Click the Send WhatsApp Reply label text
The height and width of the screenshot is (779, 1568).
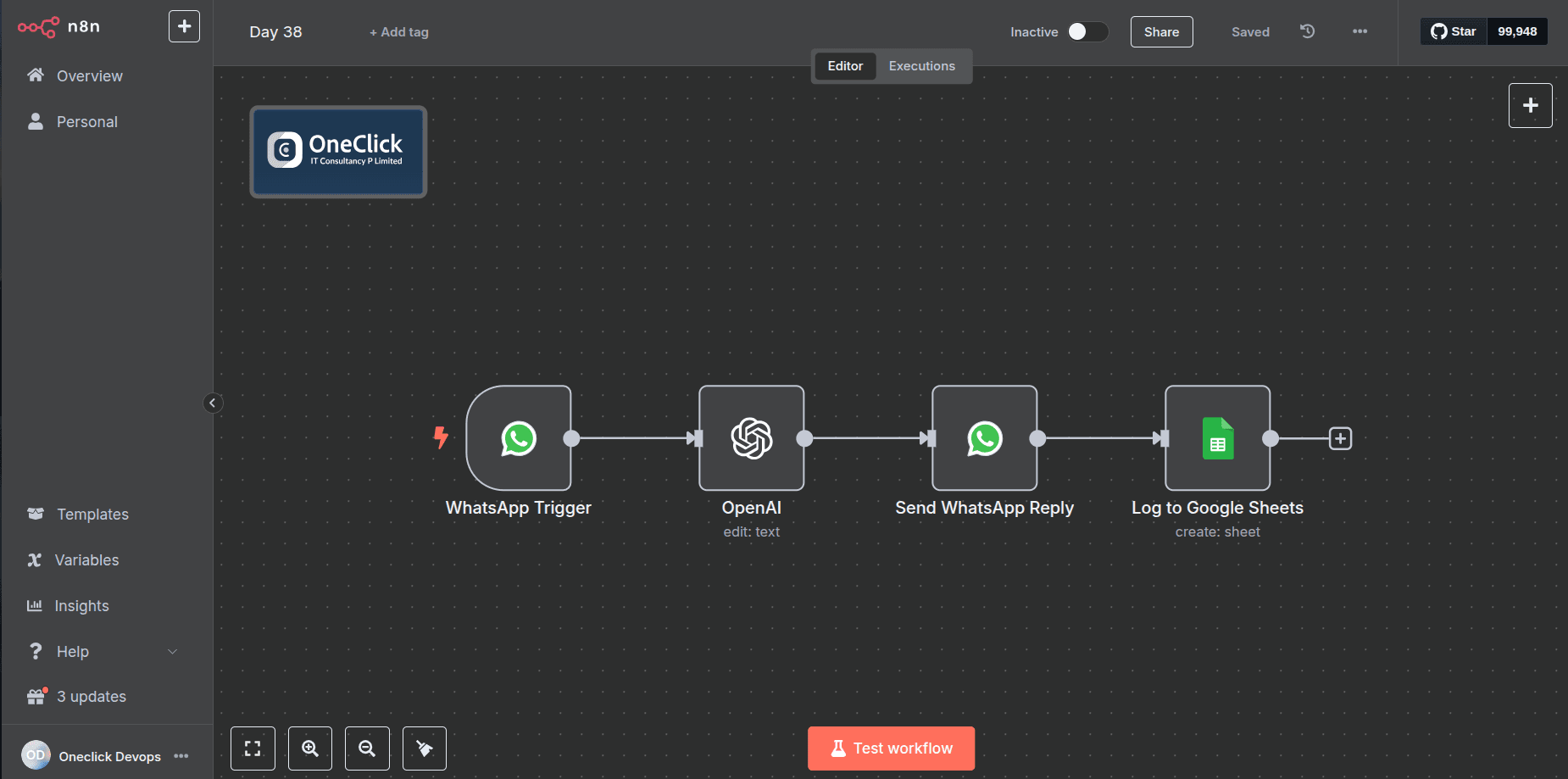tap(985, 508)
